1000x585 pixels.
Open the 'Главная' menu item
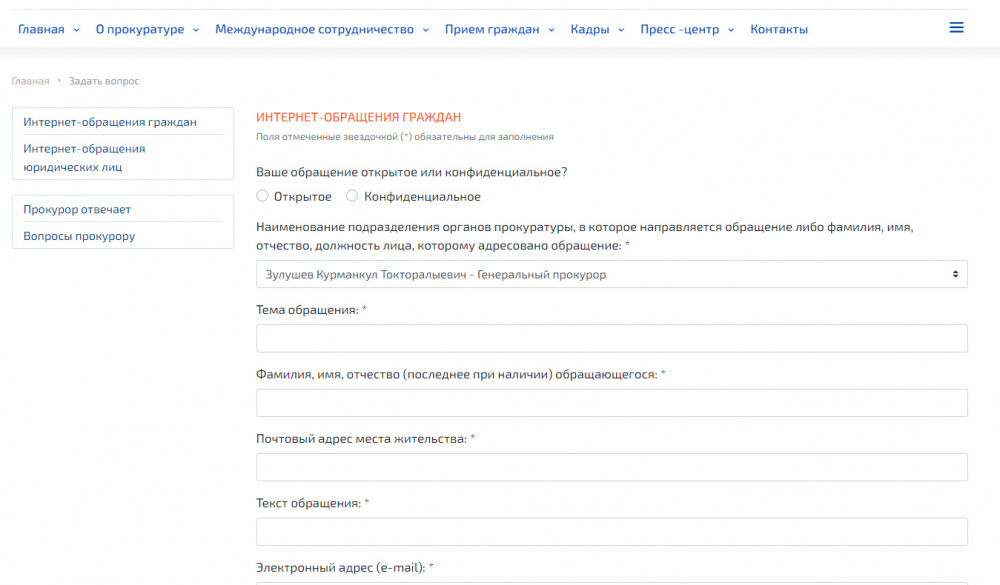coord(41,29)
